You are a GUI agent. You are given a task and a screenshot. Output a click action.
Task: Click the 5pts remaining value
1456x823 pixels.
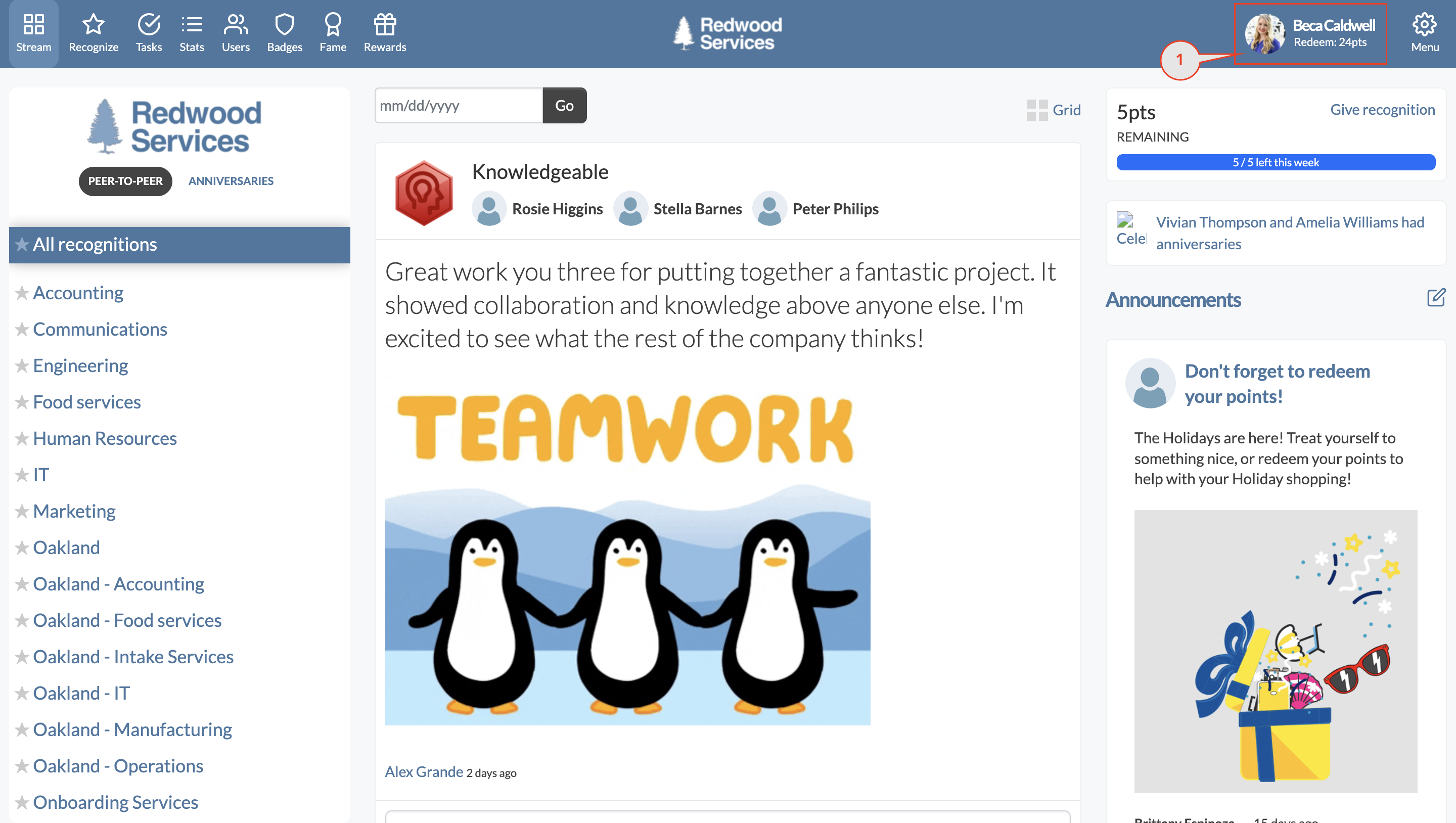click(x=1136, y=112)
